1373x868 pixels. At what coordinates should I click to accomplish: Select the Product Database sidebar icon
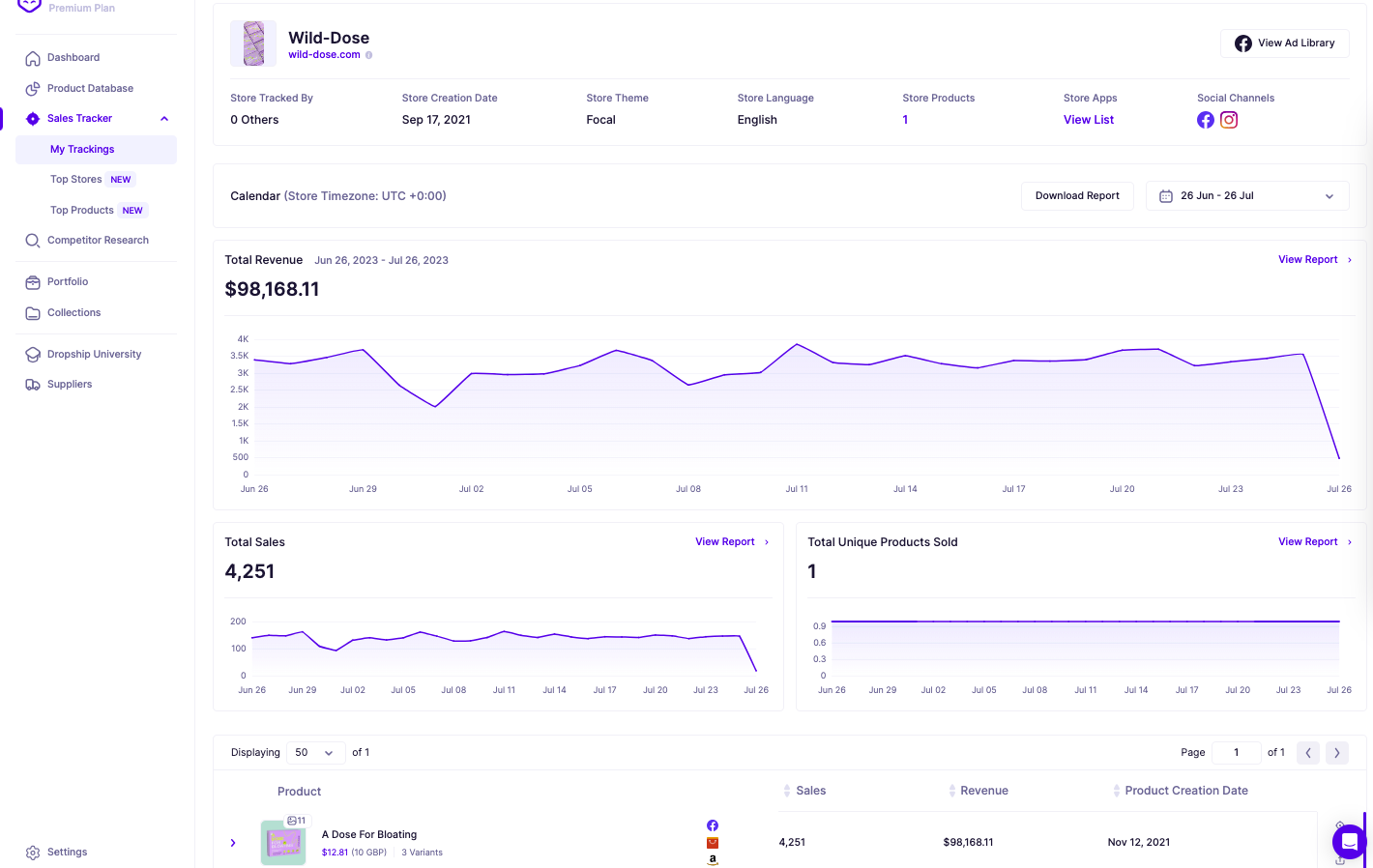(x=33, y=88)
